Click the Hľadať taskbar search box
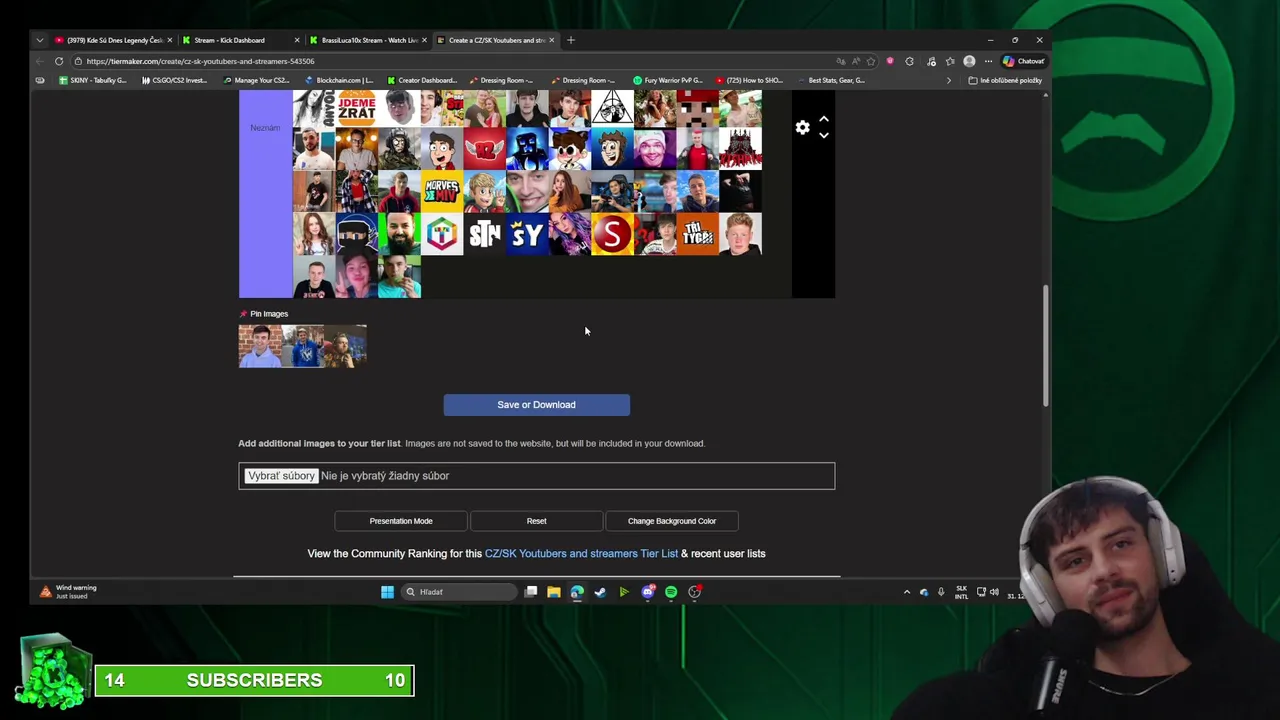Screen dimensions: 1280x720 click(461, 592)
